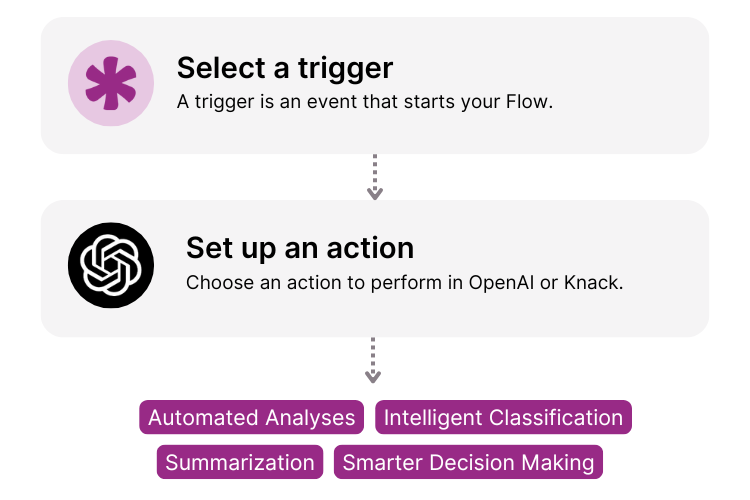Open the 'Select a trigger' heading
The height and width of the screenshot is (500, 750).
(x=285, y=68)
